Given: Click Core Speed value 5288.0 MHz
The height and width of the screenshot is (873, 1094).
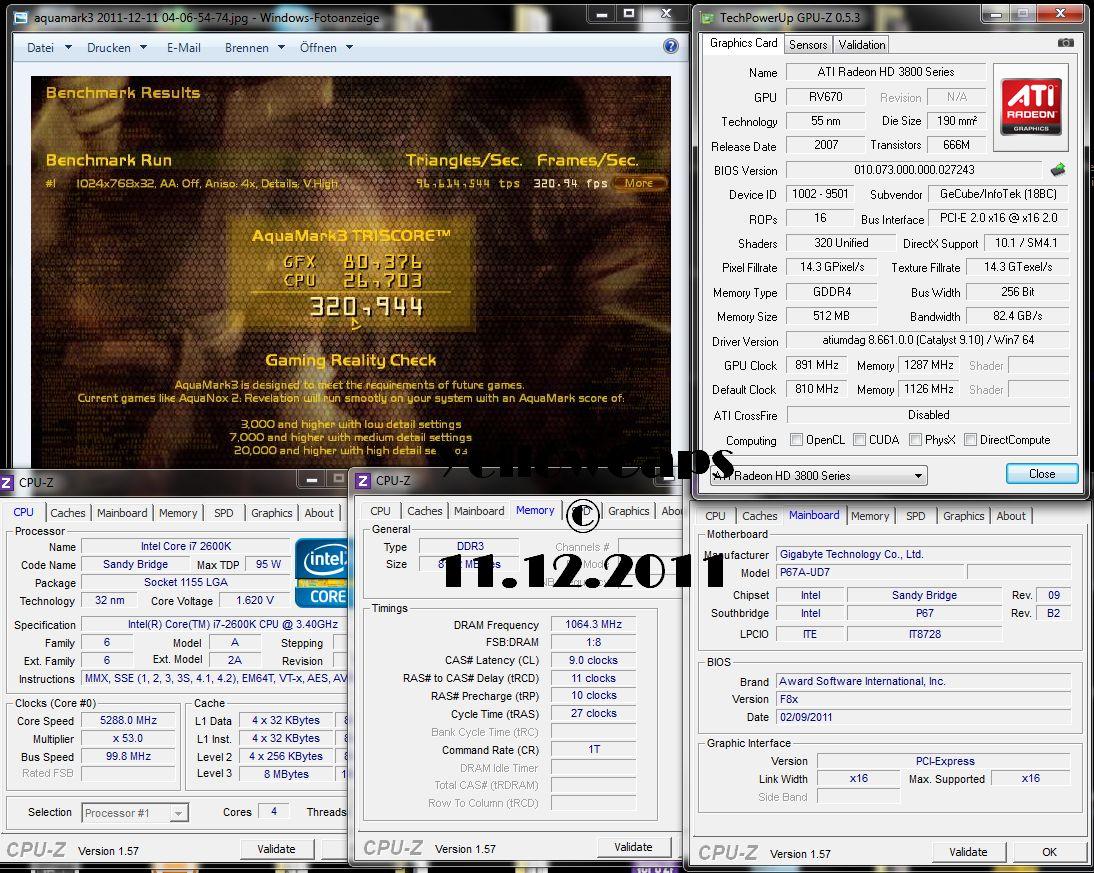Looking at the screenshot, I should tap(128, 720).
